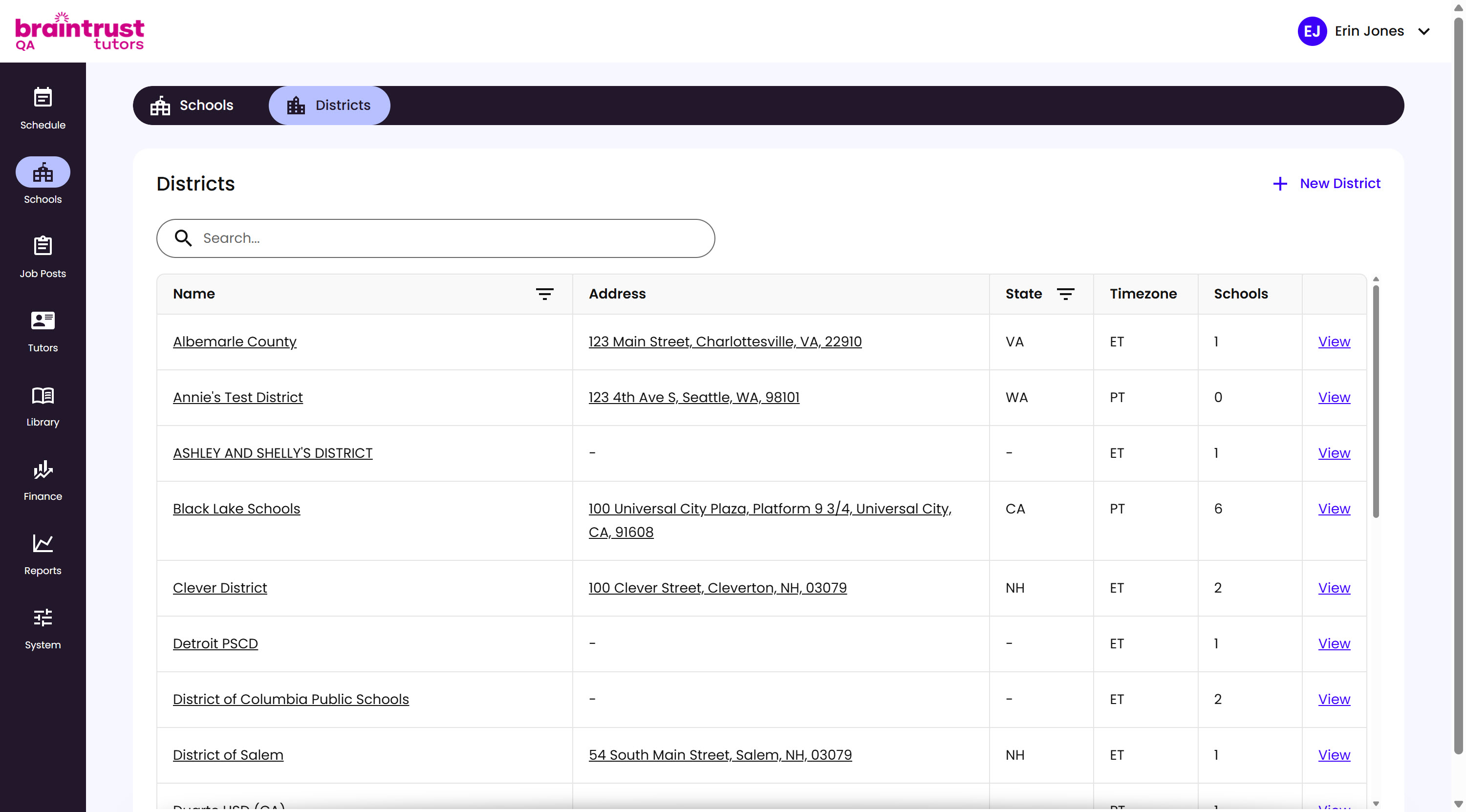Click table scrollbar down arrow

pyautogui.click(x=1376, y=804)
